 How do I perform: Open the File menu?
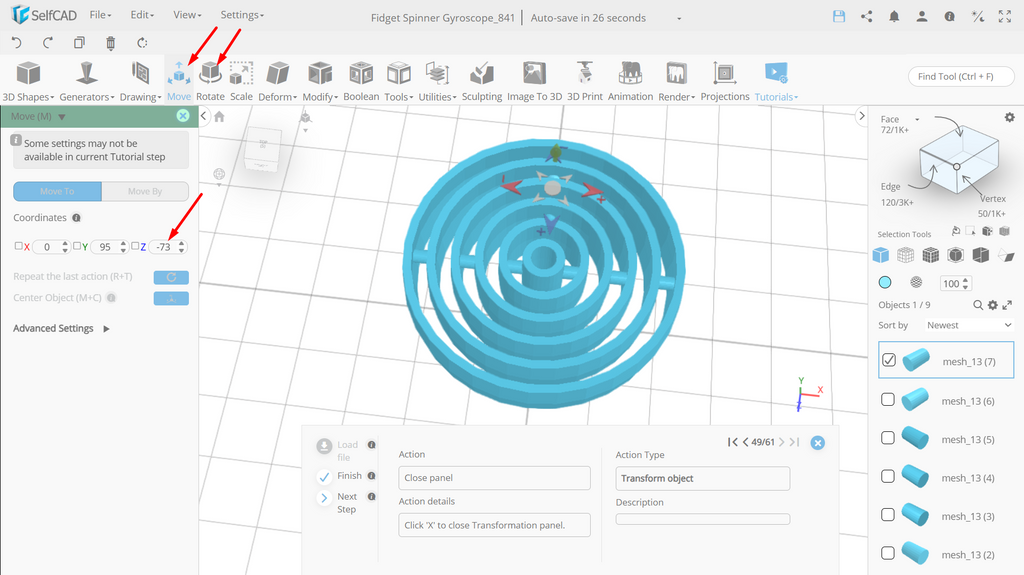tap(100, 14)
